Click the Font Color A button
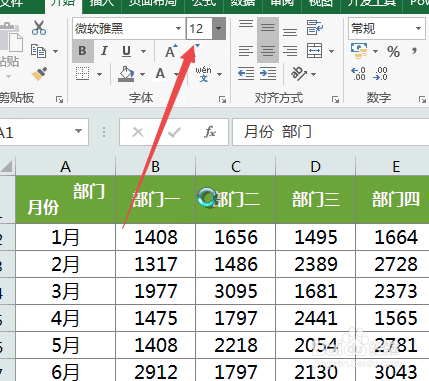The image size is (429, 381). click(x=160, y=74)
